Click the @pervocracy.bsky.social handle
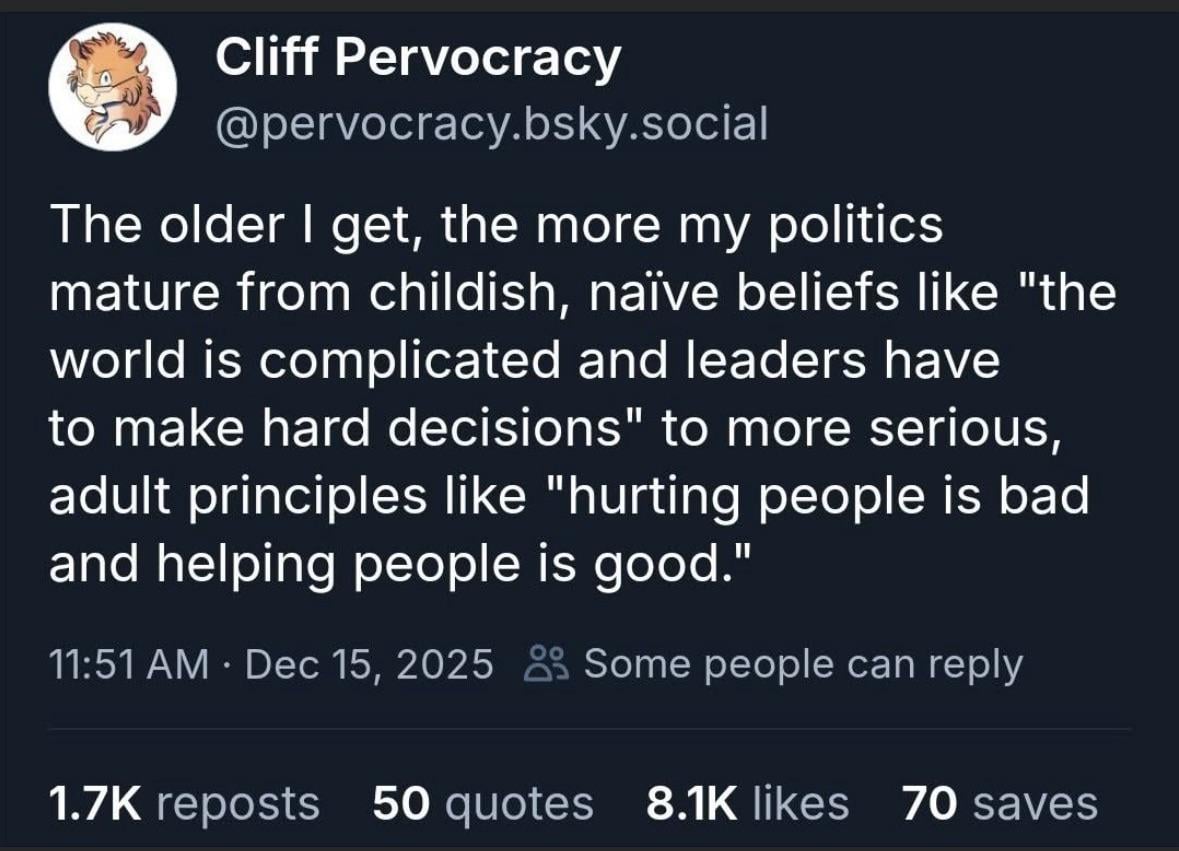1179x851 pixels. [491, 124]
